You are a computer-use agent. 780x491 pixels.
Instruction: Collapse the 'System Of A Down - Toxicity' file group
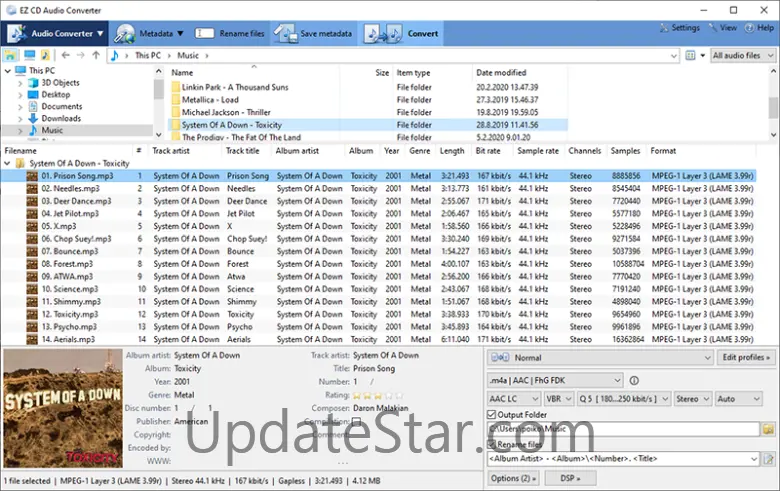coord(7,163)
